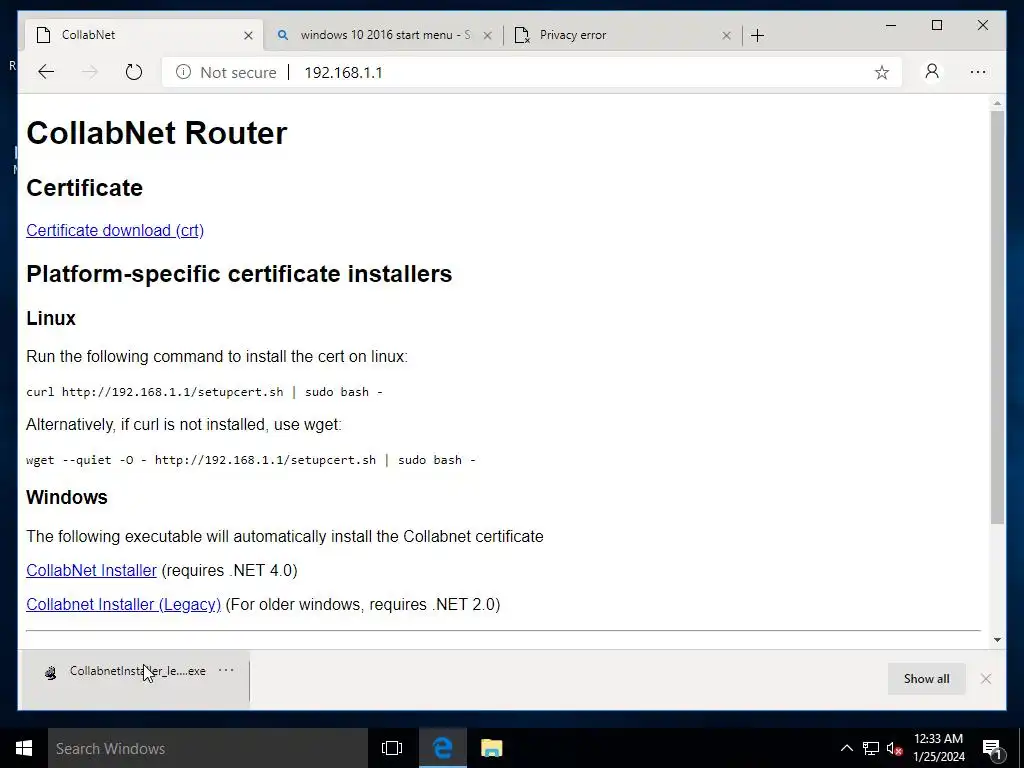Click the wget --quiet command text
The width and height of the screenshot is (1024, 768).
tap(251, 460)
